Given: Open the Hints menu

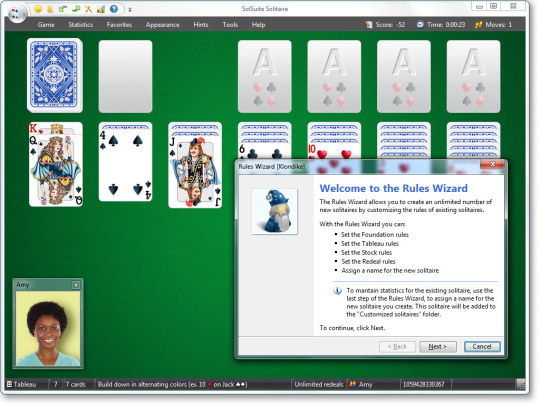Looking at the screenshot, I should coord(201,25).
